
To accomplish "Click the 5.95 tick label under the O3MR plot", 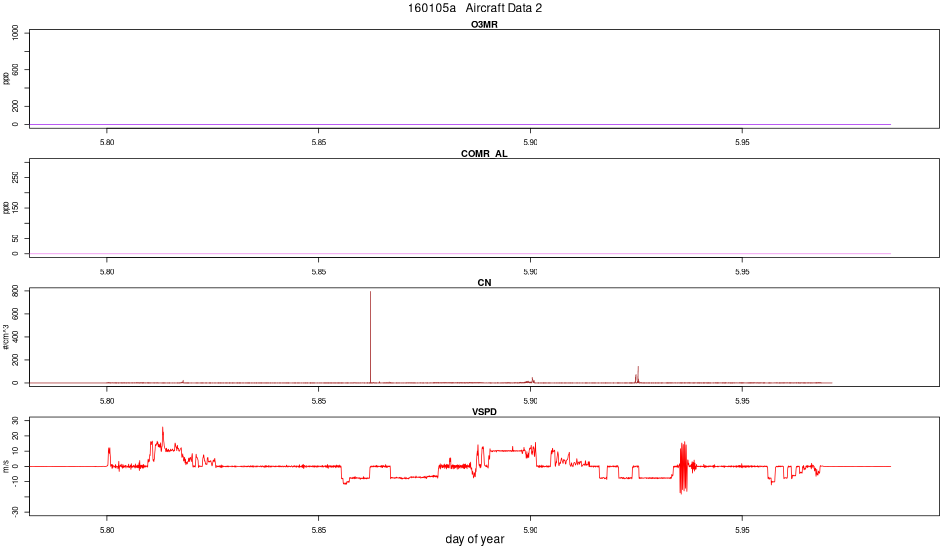I will 742,142.
